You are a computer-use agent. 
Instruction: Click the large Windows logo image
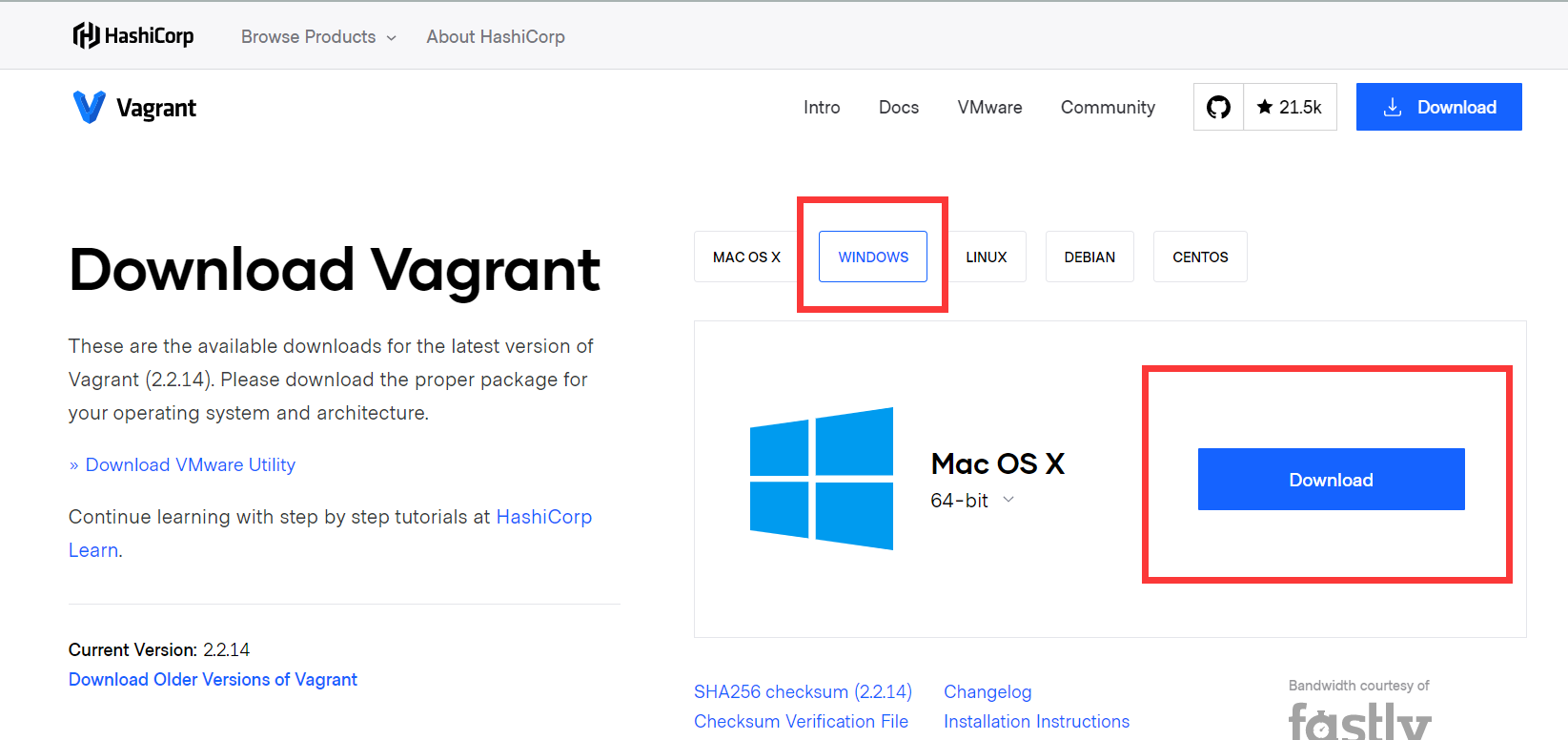[x=822, y=479]
